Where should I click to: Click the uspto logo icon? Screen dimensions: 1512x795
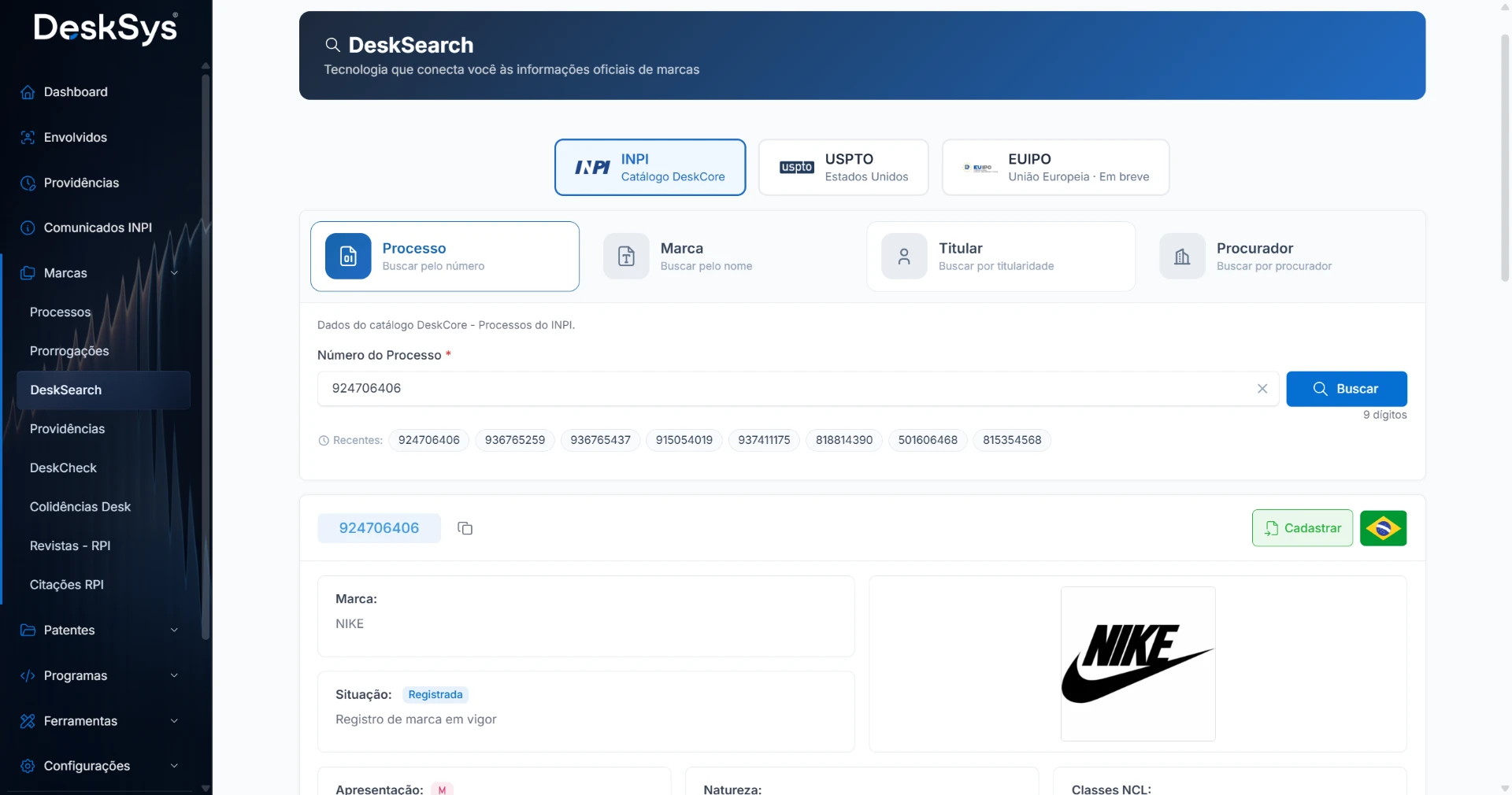pos(797,168)
